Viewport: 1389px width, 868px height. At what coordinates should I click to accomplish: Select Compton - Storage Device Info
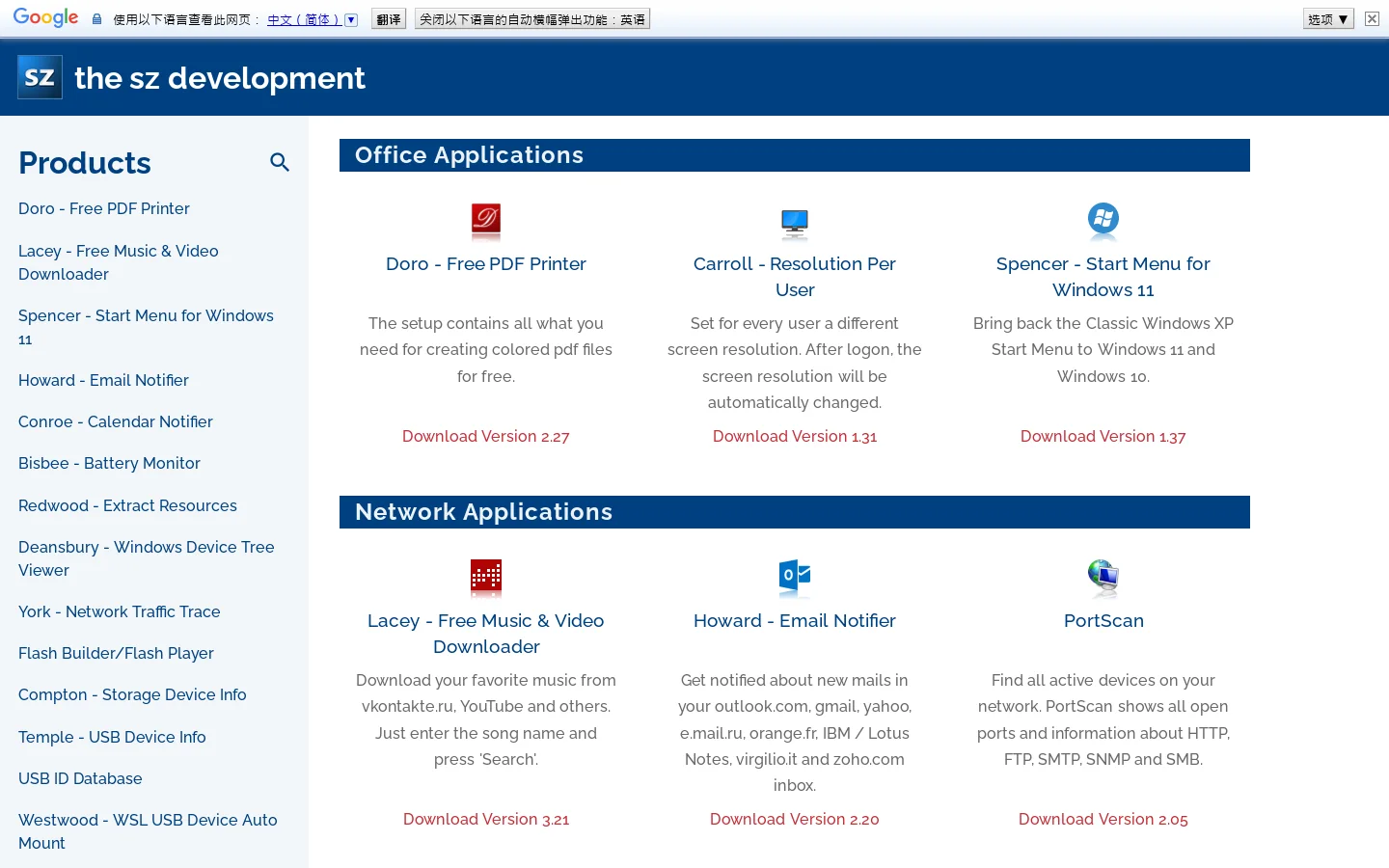coord(132,694)
